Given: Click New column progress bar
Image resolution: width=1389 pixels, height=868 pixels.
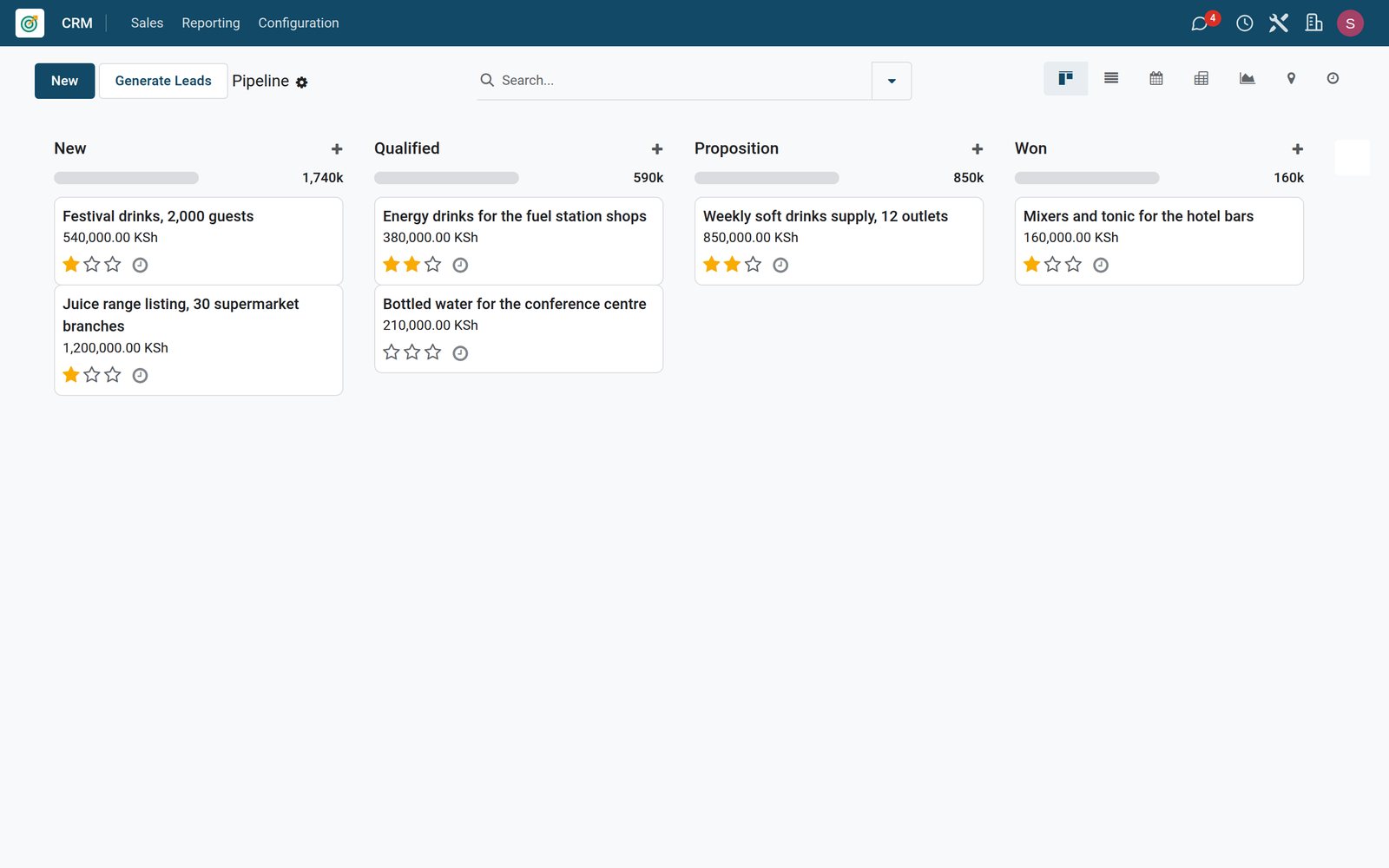Looking at the screenshot, I should click(127, 178).
